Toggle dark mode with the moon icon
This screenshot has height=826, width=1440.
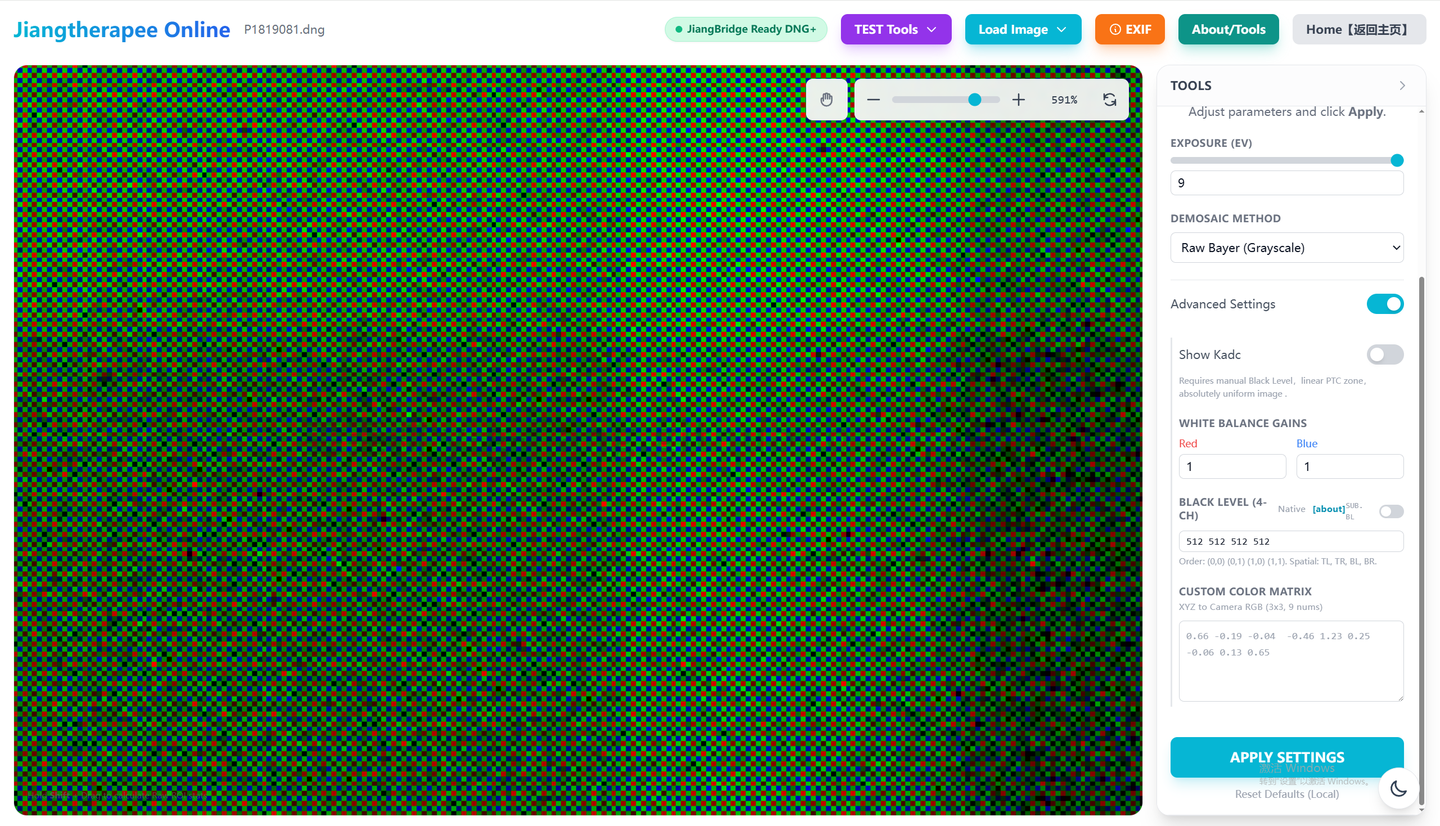click(1397, 788)
